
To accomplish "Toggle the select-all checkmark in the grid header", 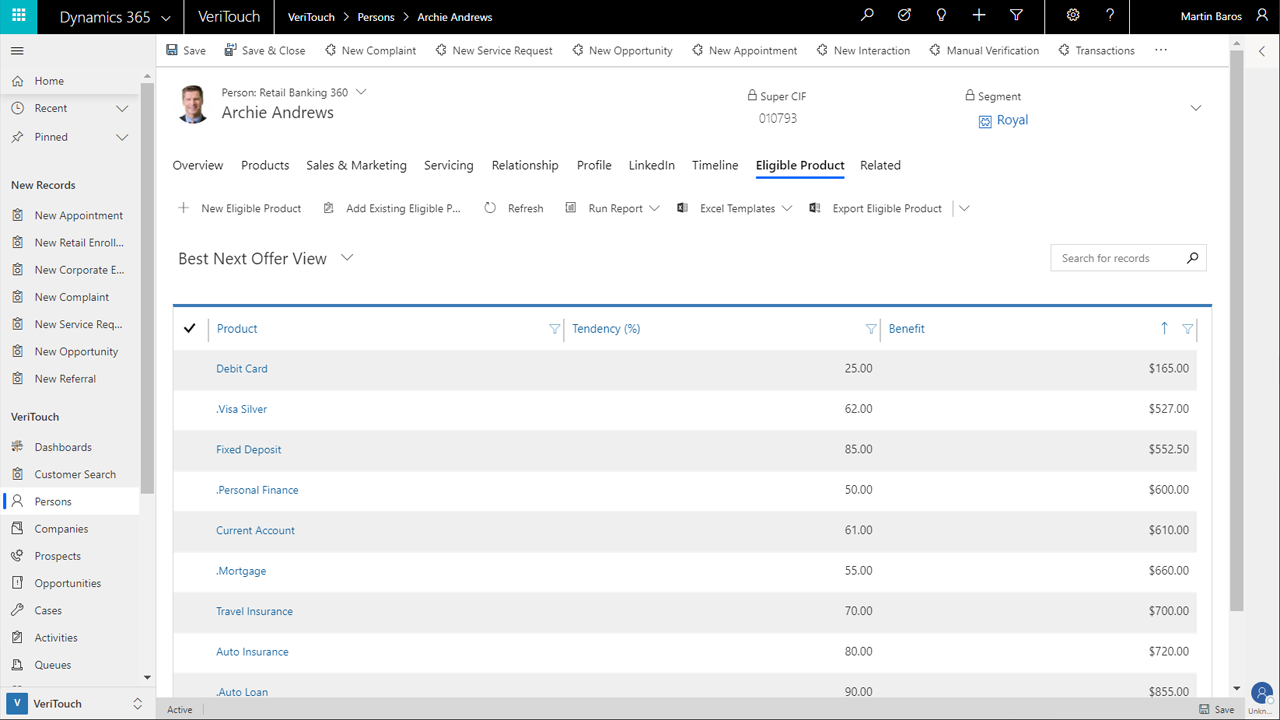I will 190,328.
